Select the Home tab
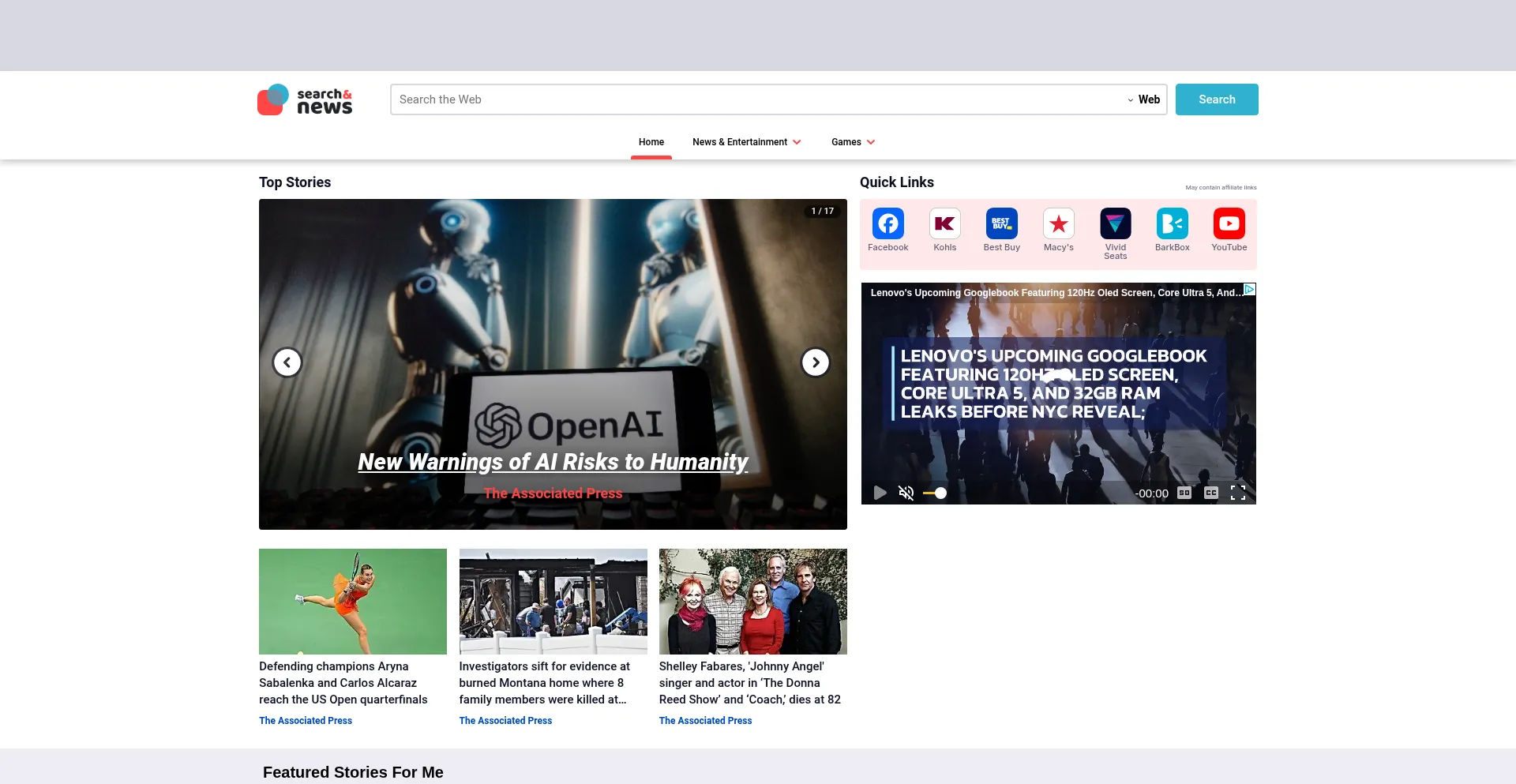The image size is (1516, 784). pyautogui.click(x=651, y=142)
